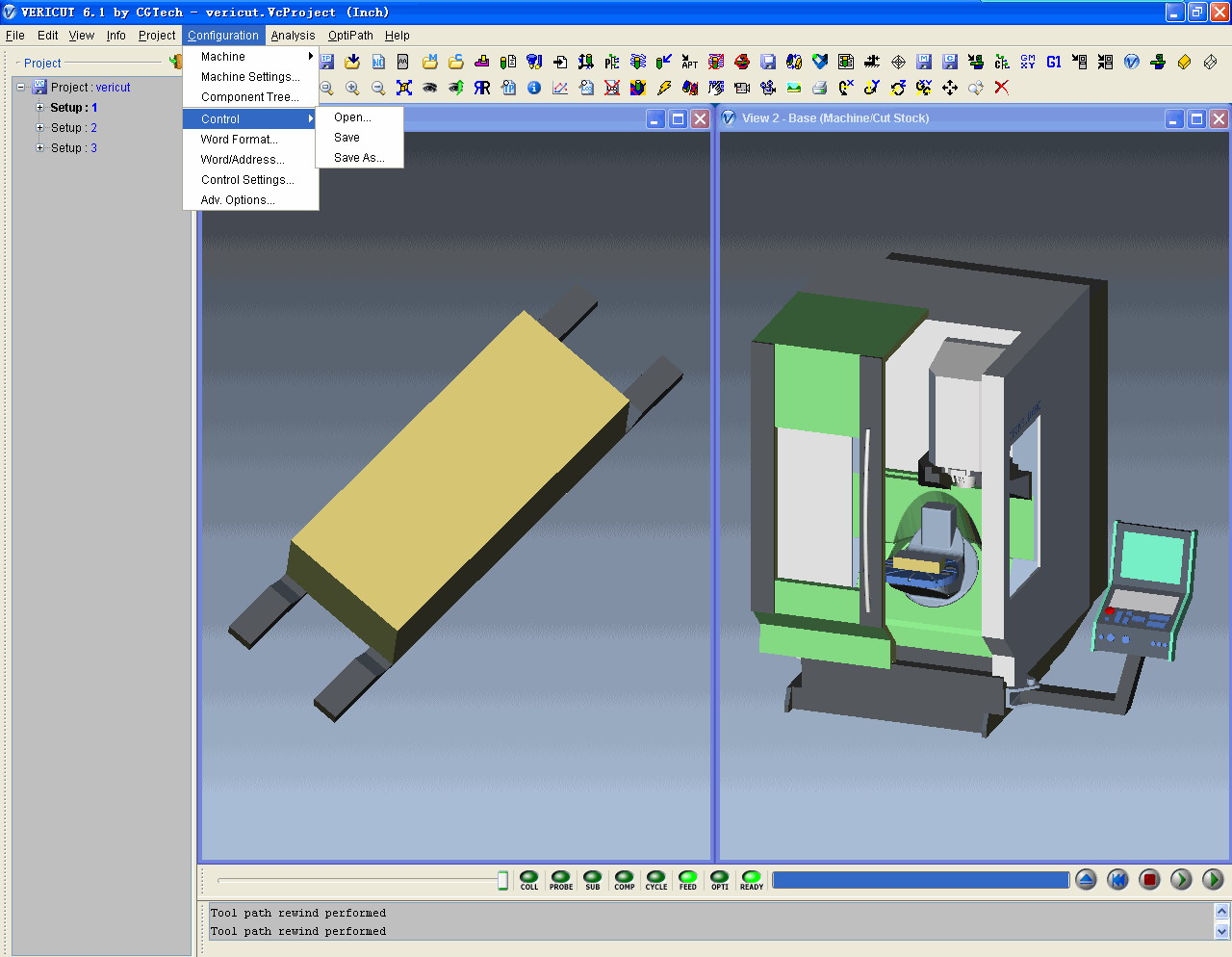The image size is (1232, 957).
Task: Choose Control Settings... menu entry
Action: [x=250, y=180]
